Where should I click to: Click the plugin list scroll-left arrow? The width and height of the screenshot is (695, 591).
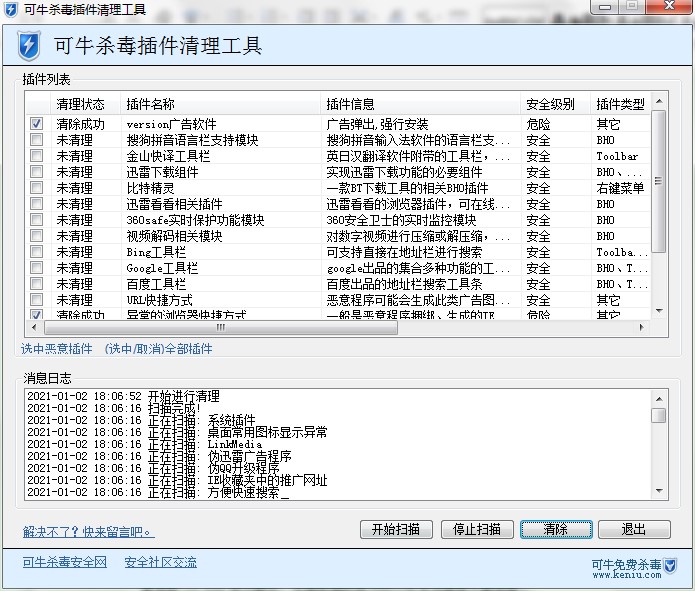click(34, 327)
